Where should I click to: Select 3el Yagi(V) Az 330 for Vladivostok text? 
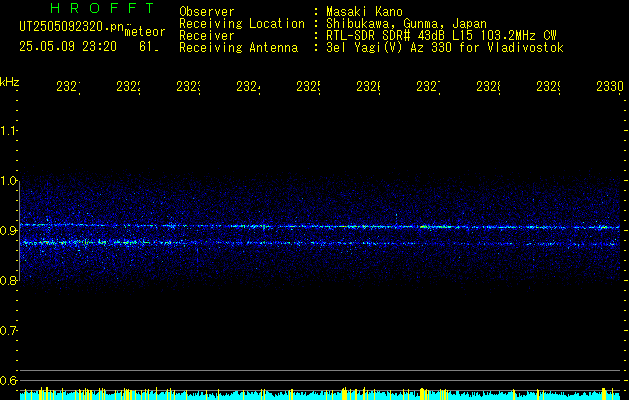[x=445, y=48]
